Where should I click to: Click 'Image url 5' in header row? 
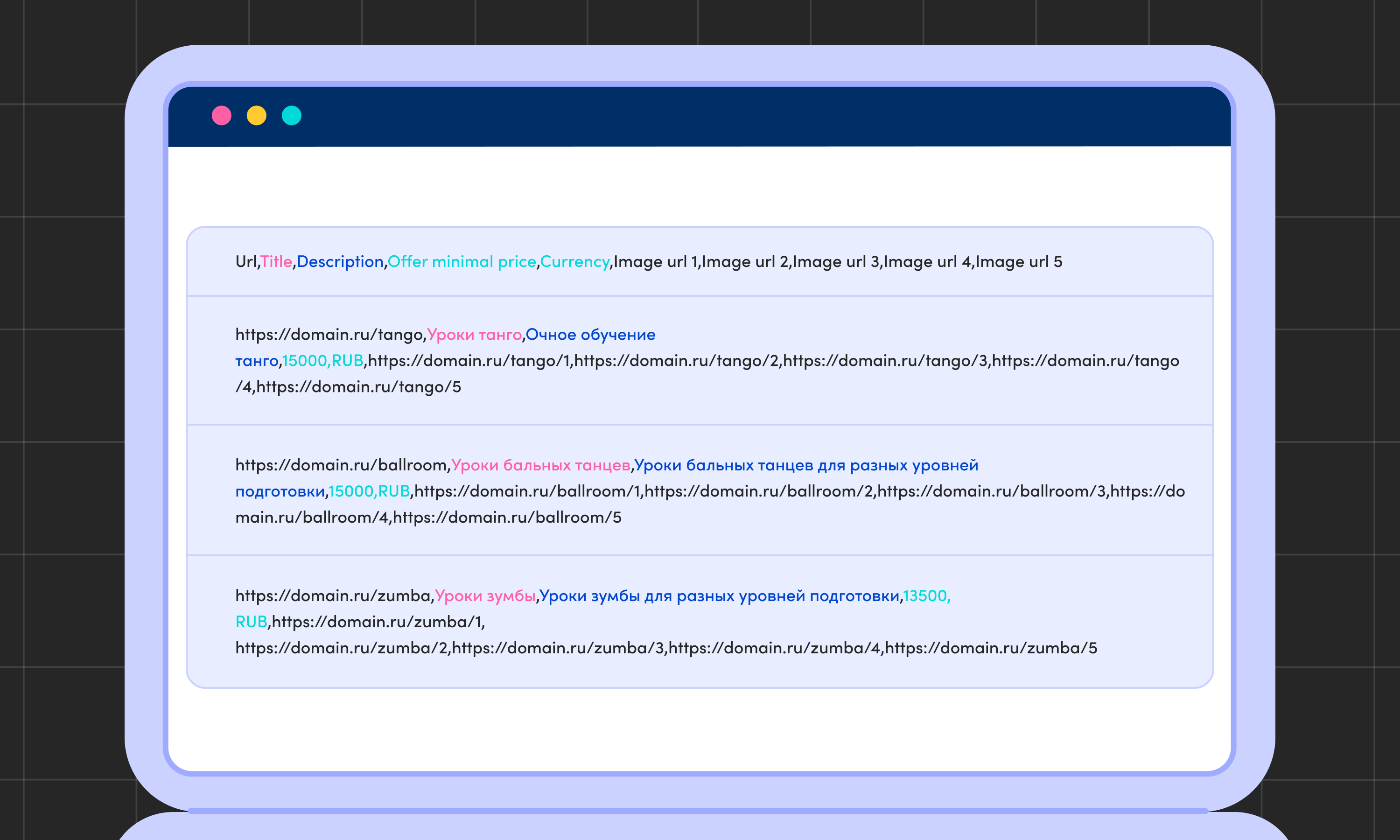[x=1019, y=261]
